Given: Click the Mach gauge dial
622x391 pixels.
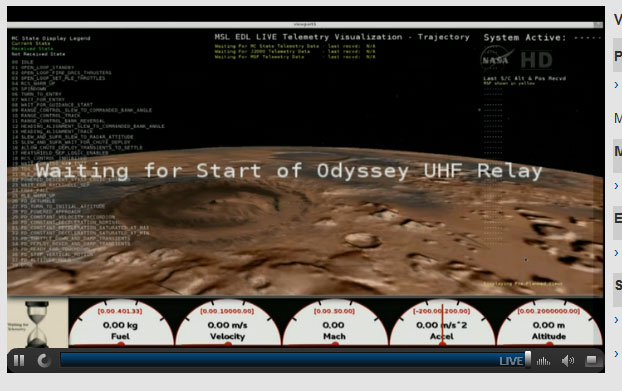Looking at the screenshot, I should click(334, 323).
